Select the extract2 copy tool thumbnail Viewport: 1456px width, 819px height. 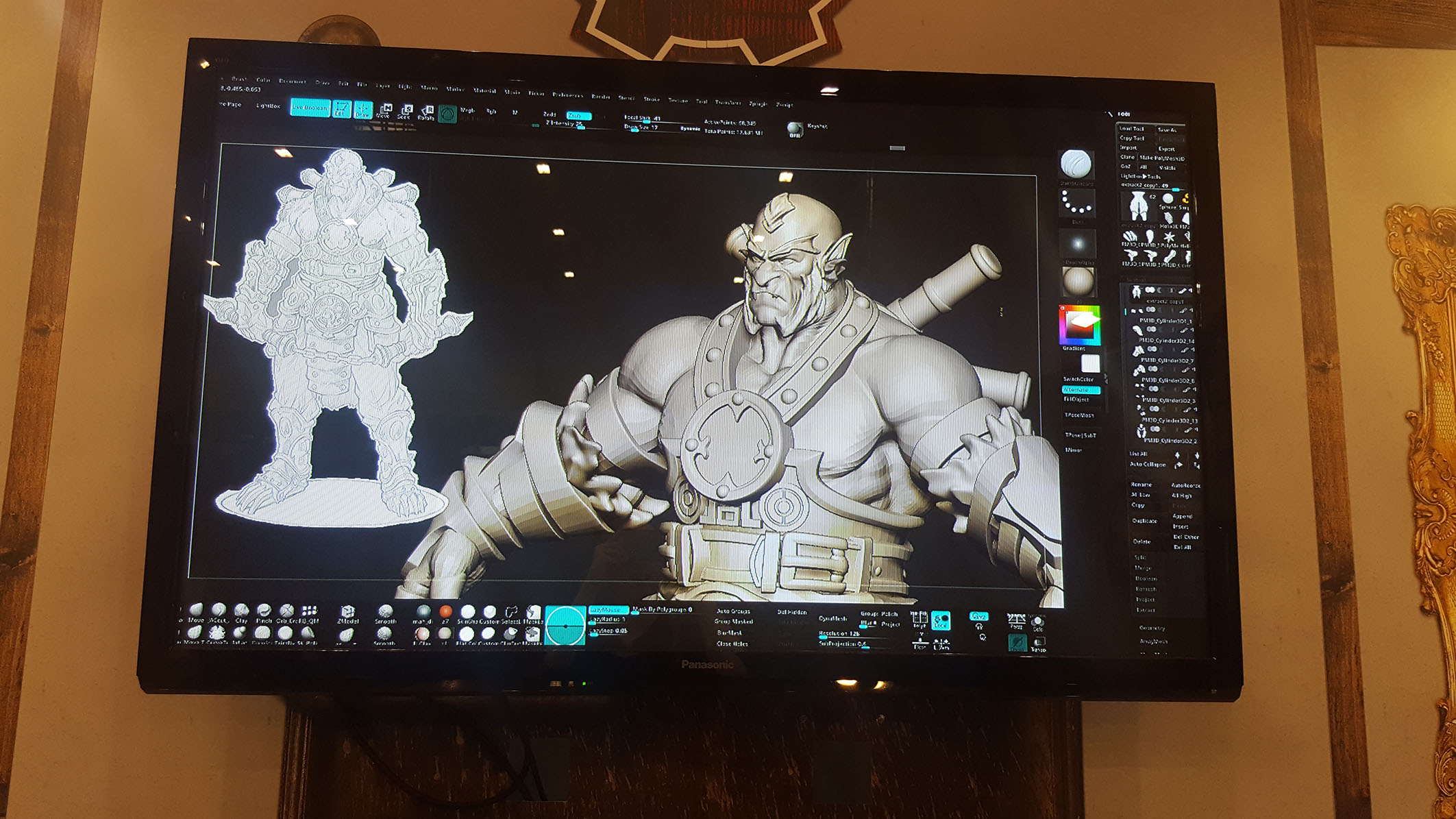coord(1137,207)
